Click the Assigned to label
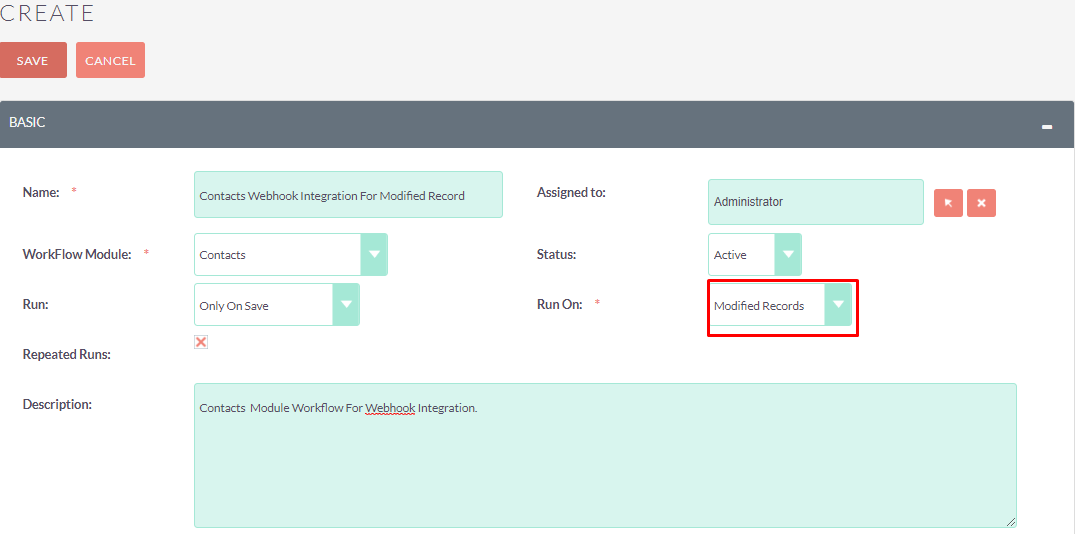The width and height of the screenshot is (1075, 534). pos(571,193)
